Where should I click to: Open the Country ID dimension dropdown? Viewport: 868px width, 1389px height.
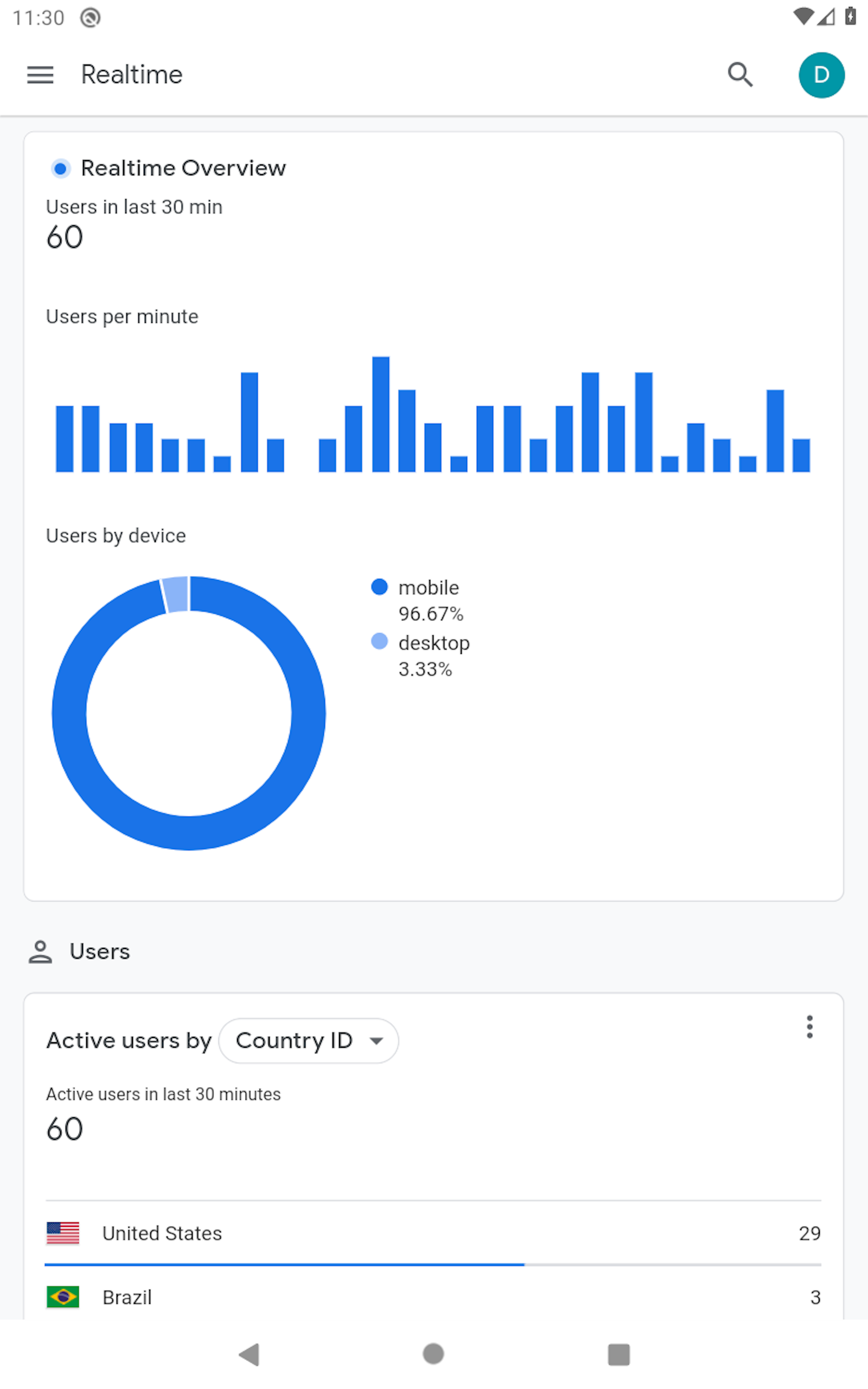click(309, 1041)
